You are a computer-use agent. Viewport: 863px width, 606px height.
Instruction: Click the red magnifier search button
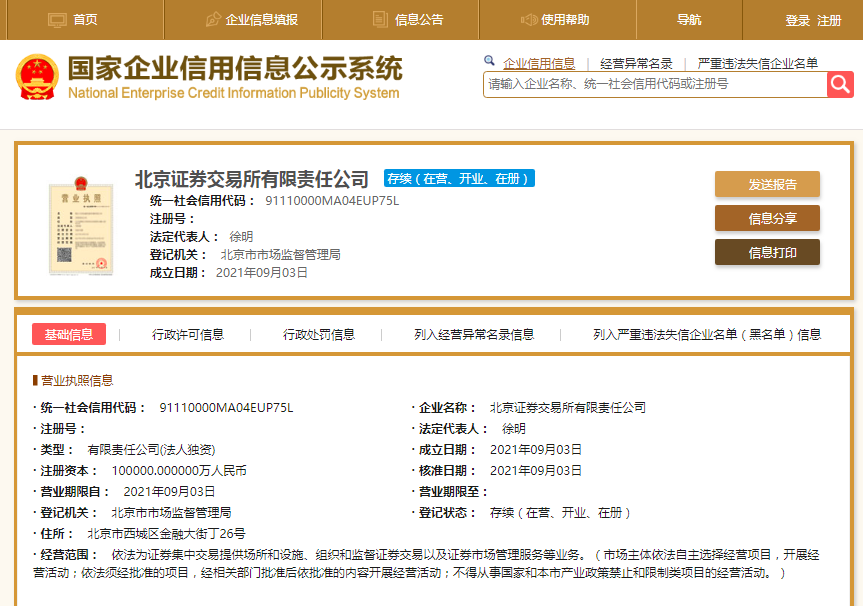[x=840, y=84]
